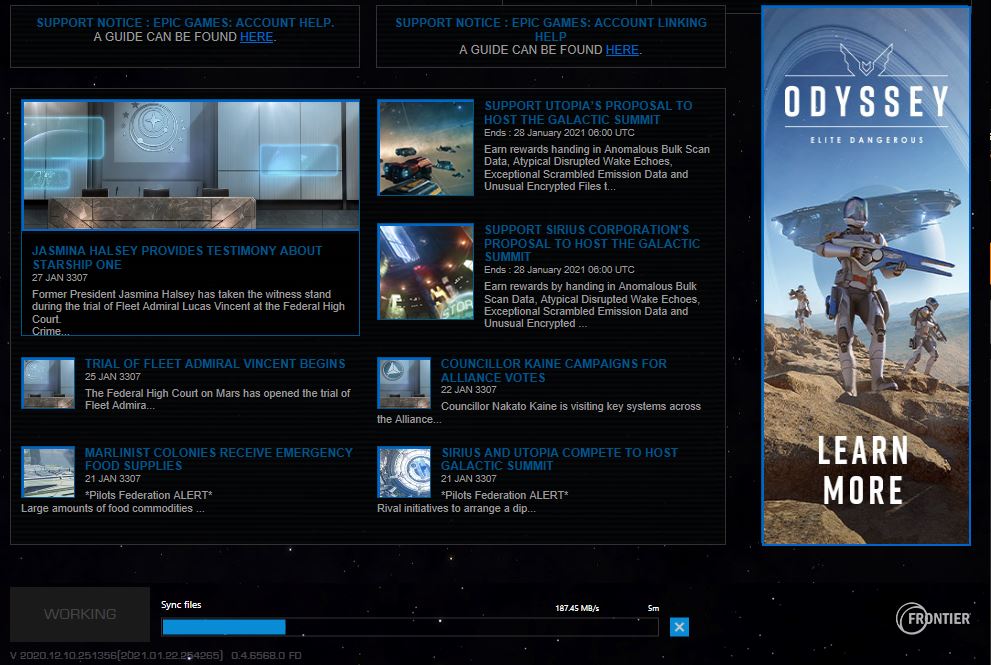Click the '22 JAN 3307' date text
991x665 pixels.
pyautogui.click(x=468, y=390)
